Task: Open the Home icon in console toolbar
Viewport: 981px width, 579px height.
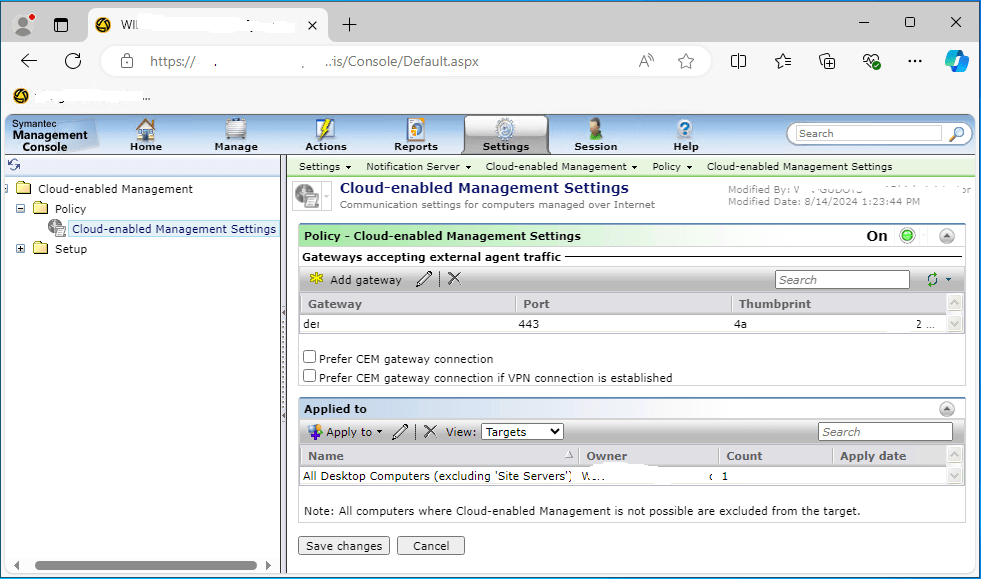Action: pyautogui.click(x=146, y=134)
